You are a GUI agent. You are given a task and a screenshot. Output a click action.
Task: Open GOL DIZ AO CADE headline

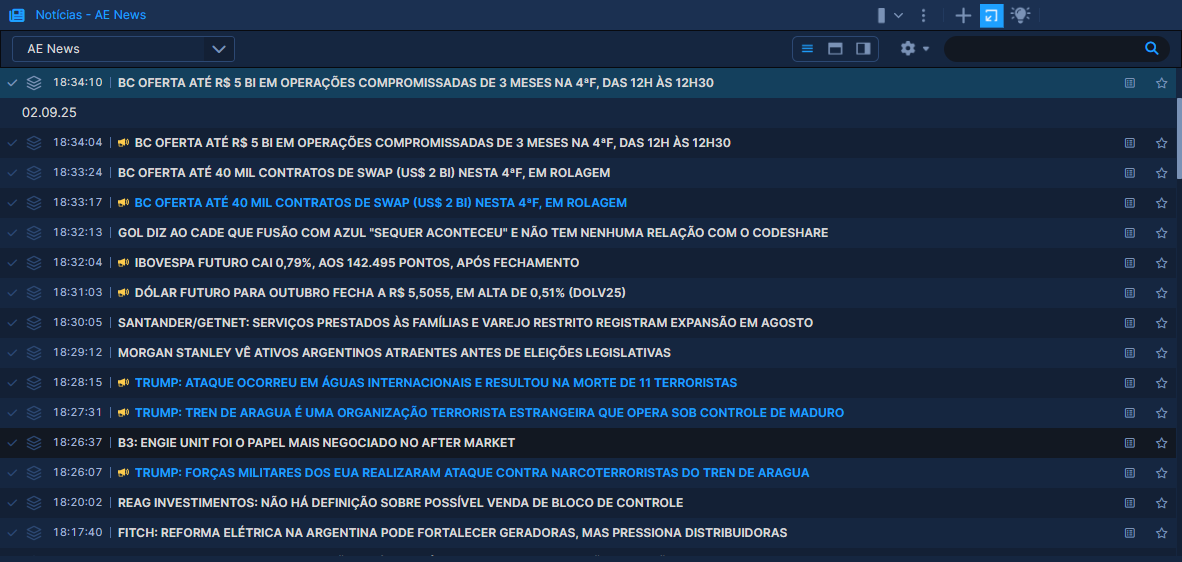473,233
